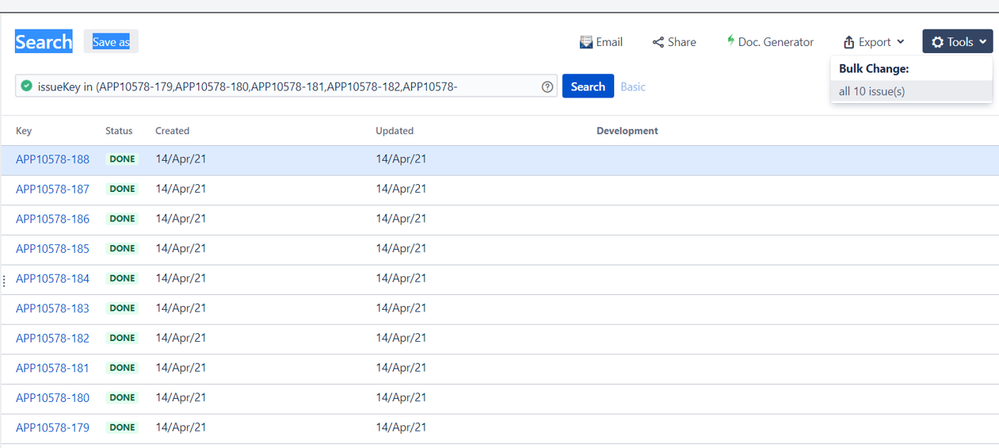Open issue APP10578-186
999x448 pixels.
[x=52, y=219]
